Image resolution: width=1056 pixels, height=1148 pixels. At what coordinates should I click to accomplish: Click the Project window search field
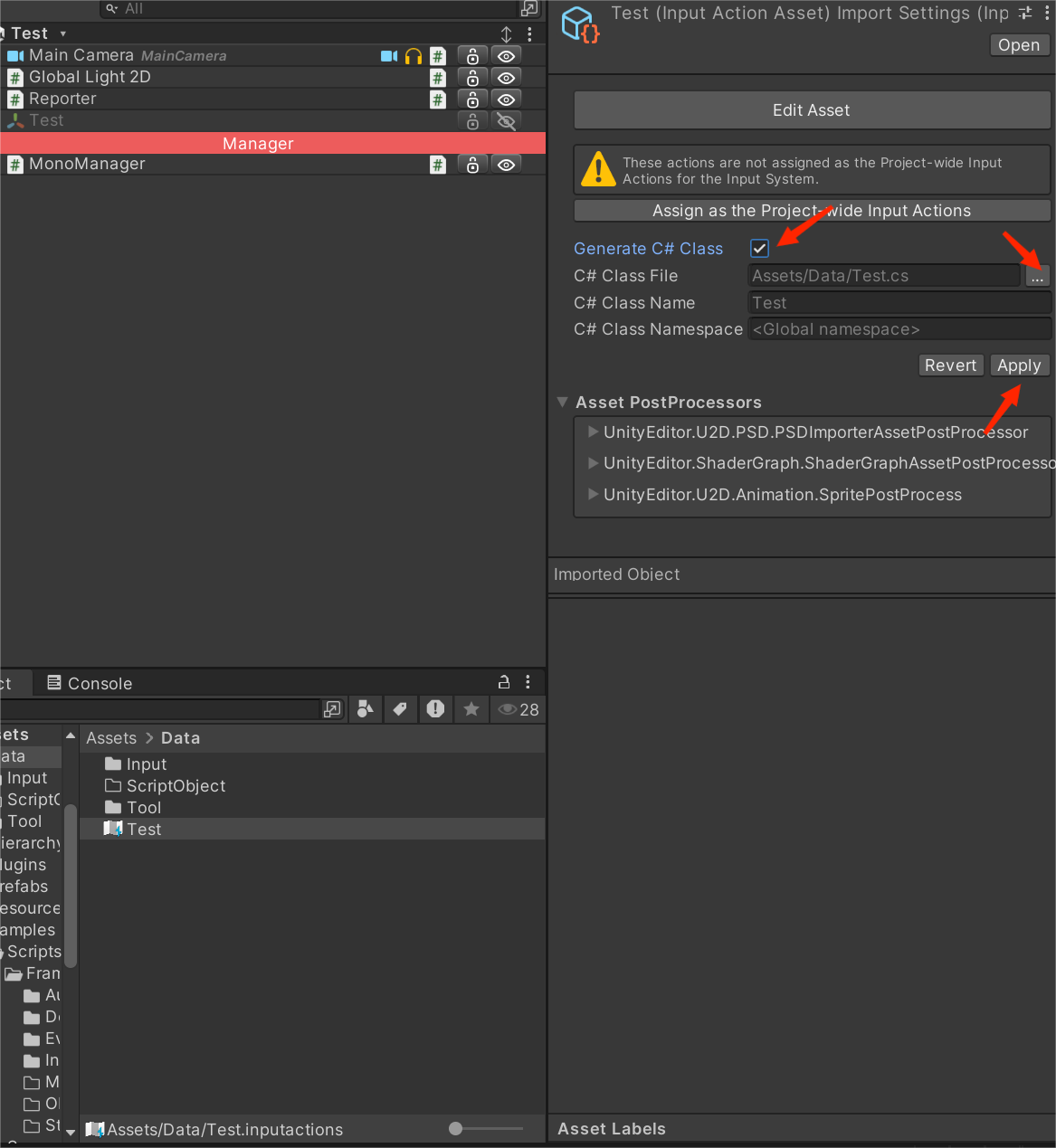tap(160, 709)
